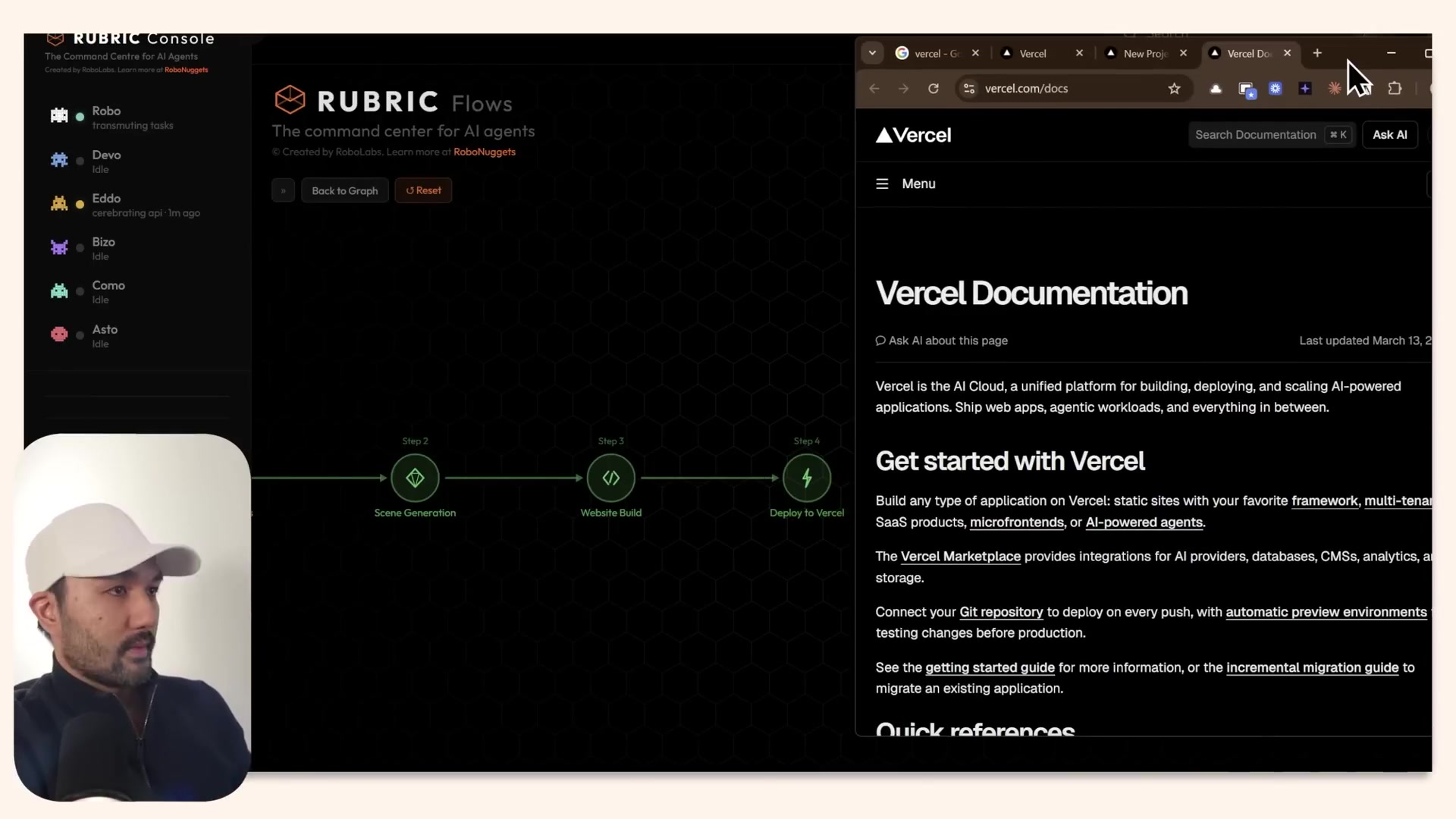Click the Deploy to Vercel lightning node
This screenshot has width=1456, height=819.
coord(806,478)
